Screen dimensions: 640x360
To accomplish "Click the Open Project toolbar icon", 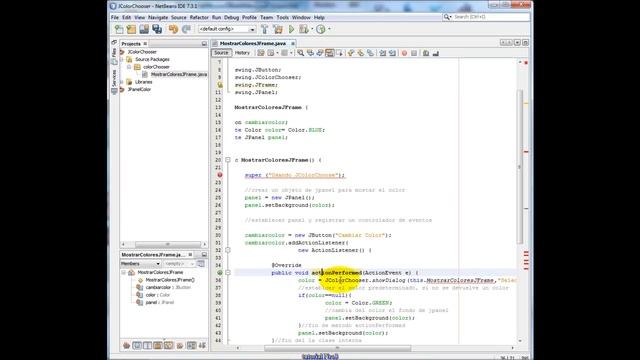I will click(144, 29).
